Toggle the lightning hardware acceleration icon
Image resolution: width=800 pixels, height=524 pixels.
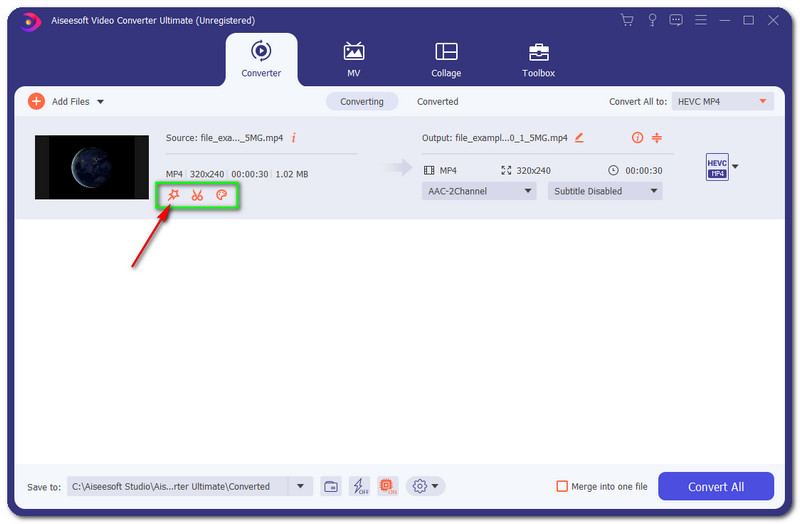[359, 487]
